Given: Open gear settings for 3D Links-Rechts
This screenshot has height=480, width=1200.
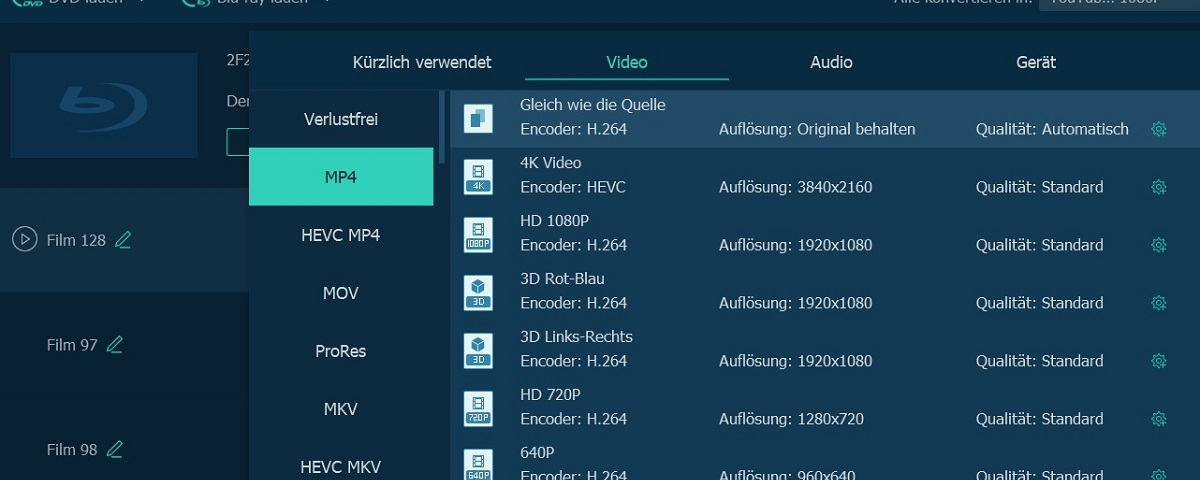Looking at the screenshot, I should [1159, 361].
